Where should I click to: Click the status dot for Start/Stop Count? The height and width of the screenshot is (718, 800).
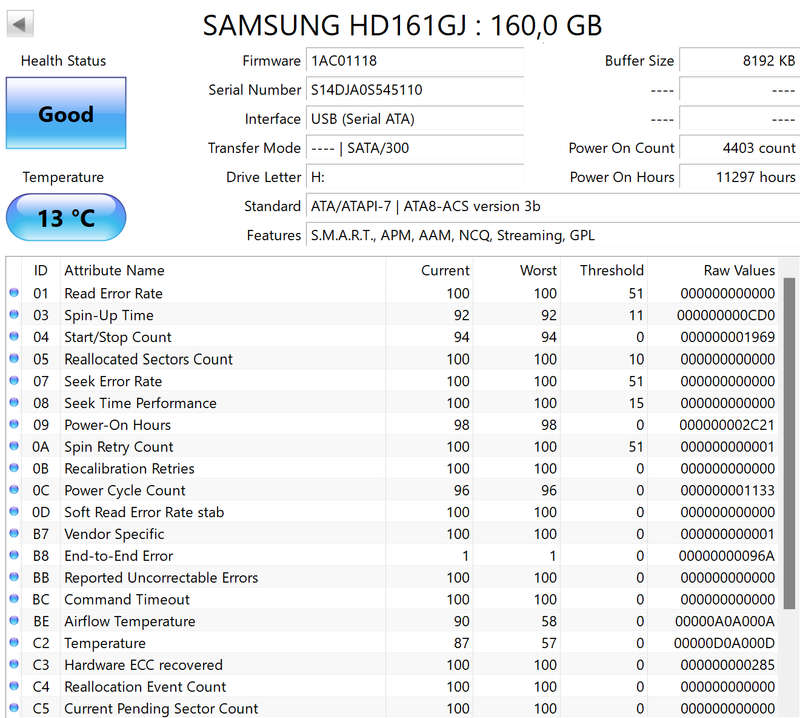pyautogui.click(x=14, y=337)
